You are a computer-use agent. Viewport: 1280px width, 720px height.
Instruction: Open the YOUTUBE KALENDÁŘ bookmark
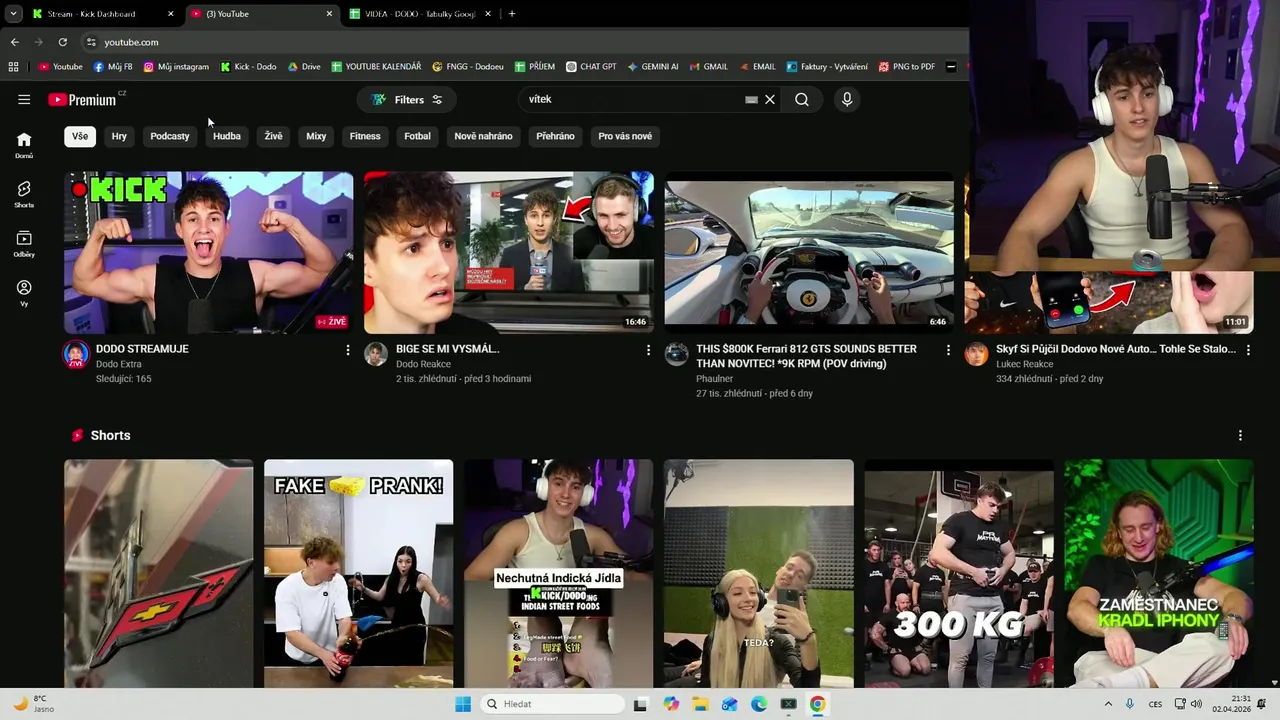point(376,67)
